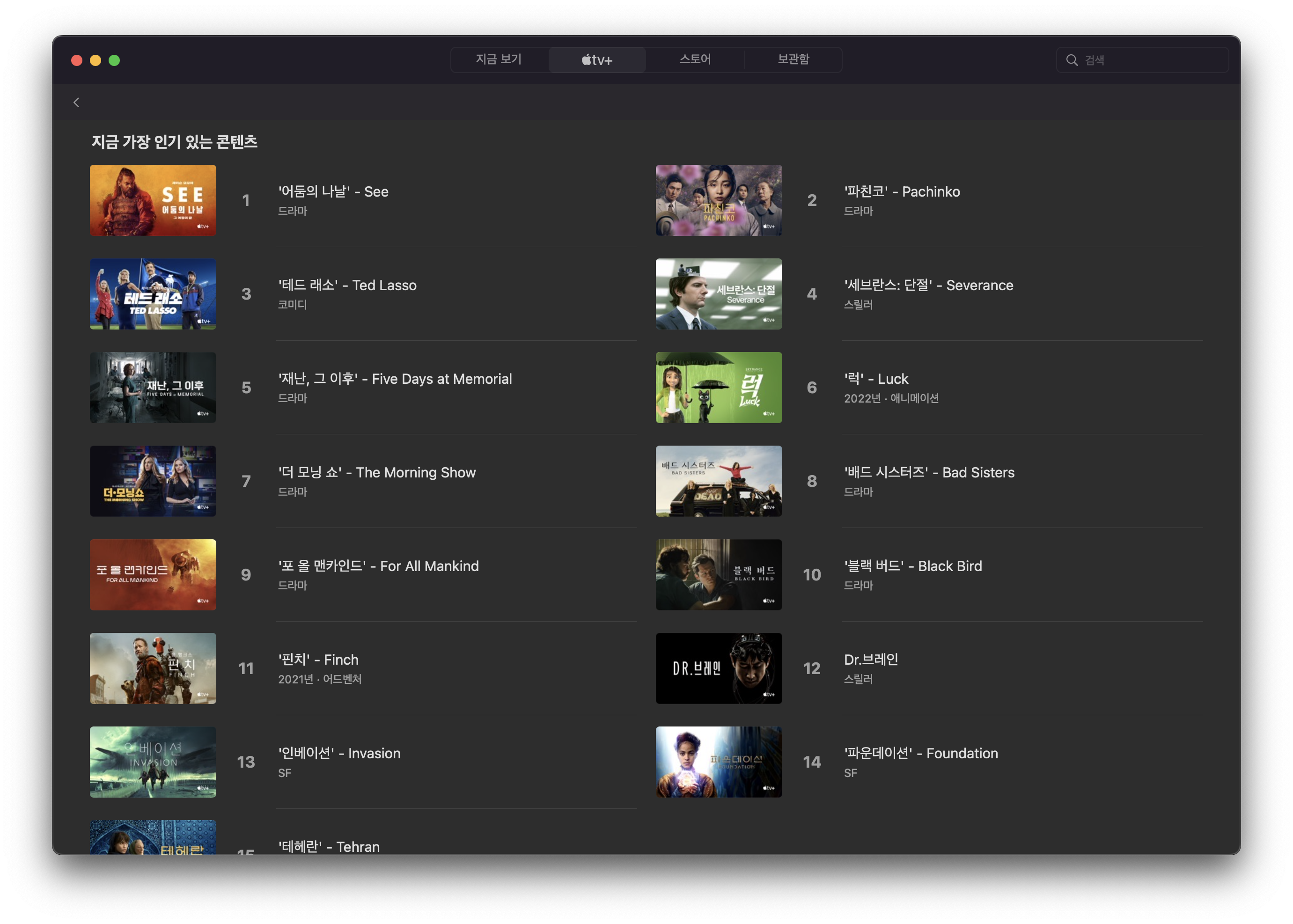Click the Five Days at Memorial title
This screenshot has width=1293, height=924.
(395, 379)
